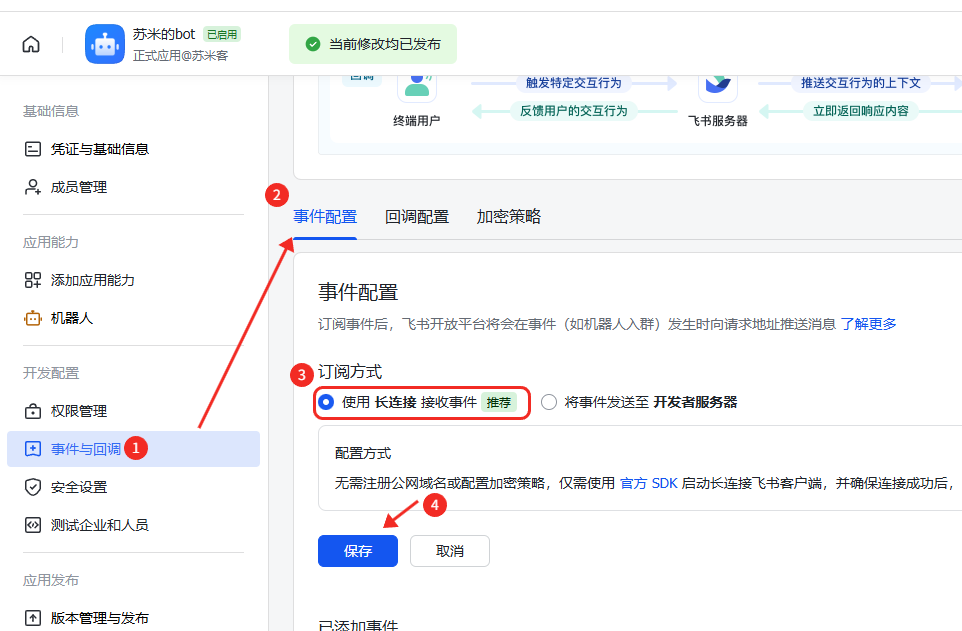This screenshot has height=631, width=962.
Task: Click the 版本管理与发布 upload icon
Action: tap(33, 618)
